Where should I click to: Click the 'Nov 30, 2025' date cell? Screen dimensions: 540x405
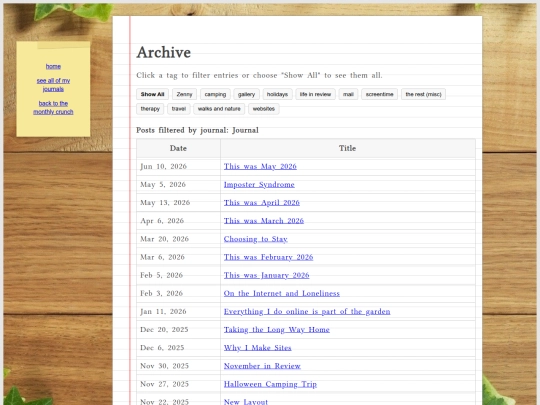(x=178, y=366)
